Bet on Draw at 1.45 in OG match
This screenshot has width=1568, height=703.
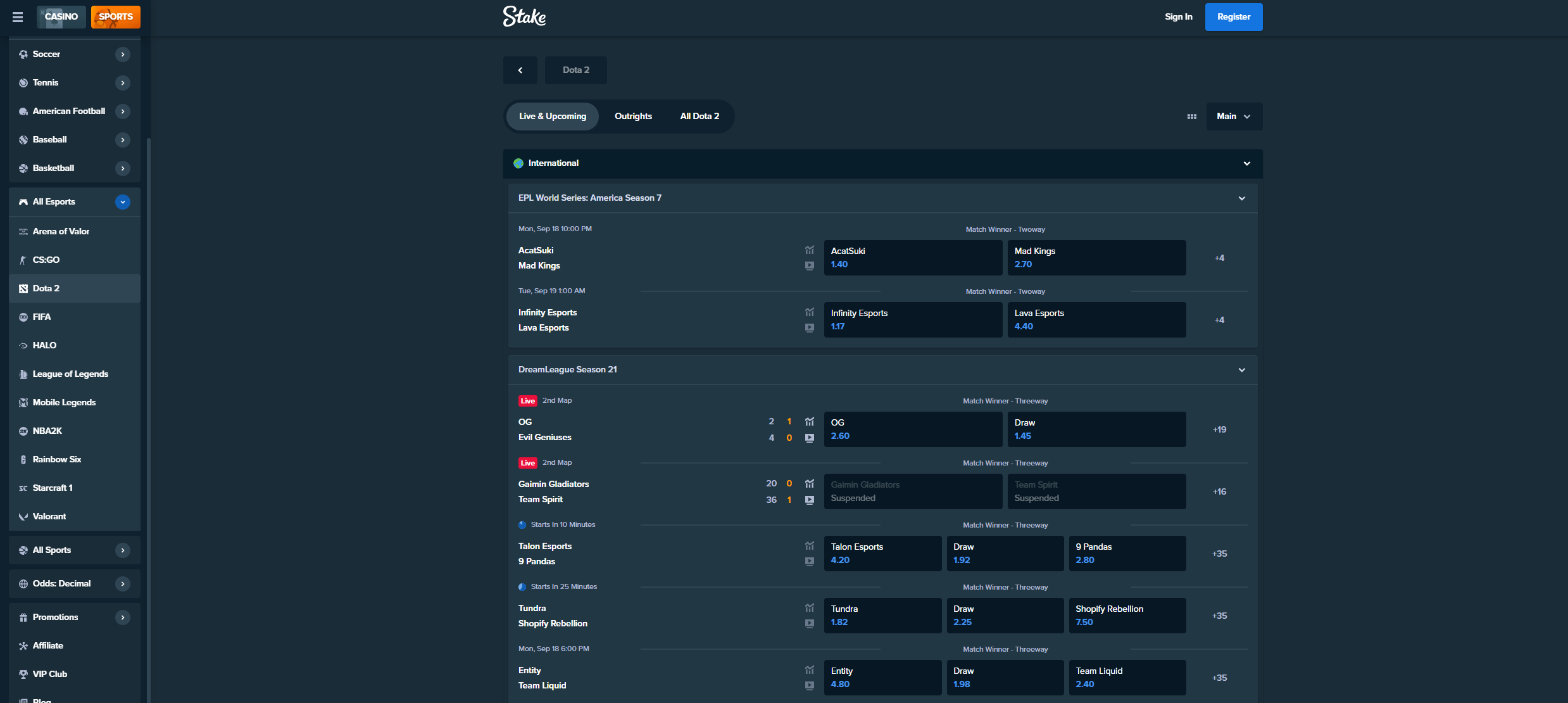coord(1096,429)
